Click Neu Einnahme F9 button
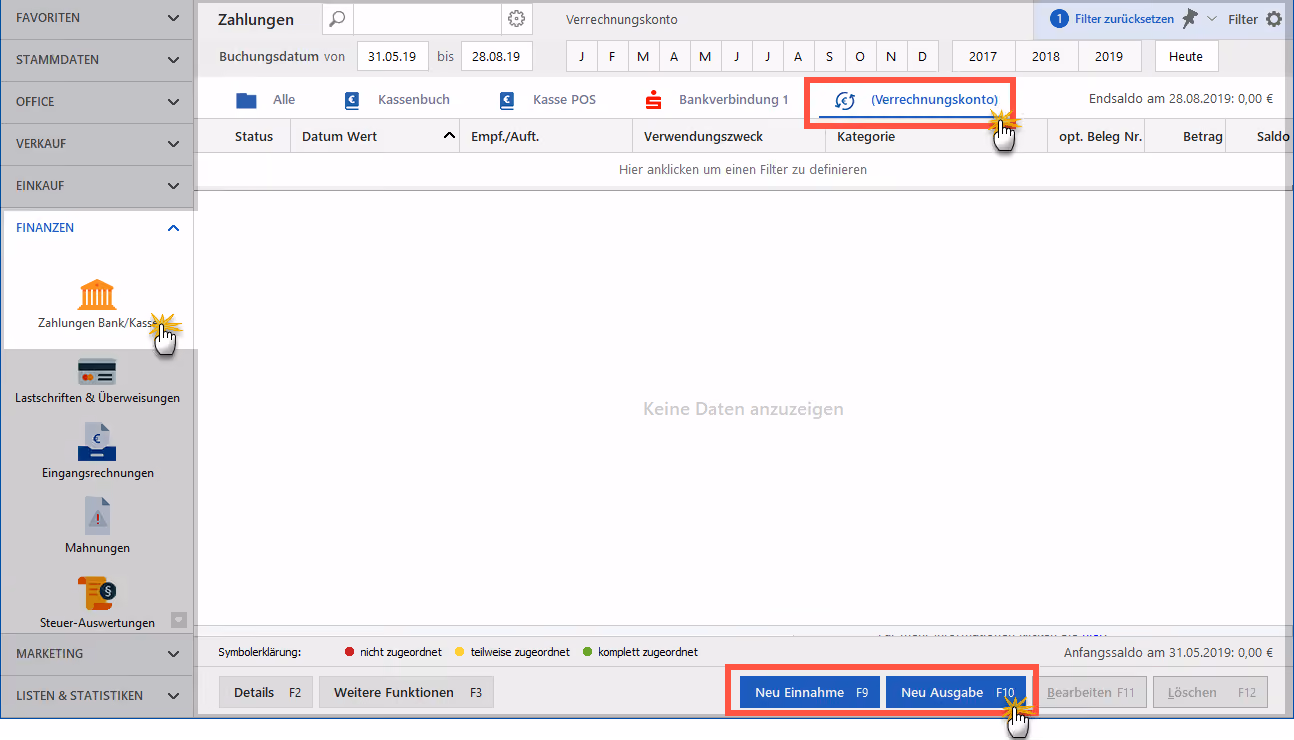This screenshot has height=740, width=1294. click(x=811, y=692)
